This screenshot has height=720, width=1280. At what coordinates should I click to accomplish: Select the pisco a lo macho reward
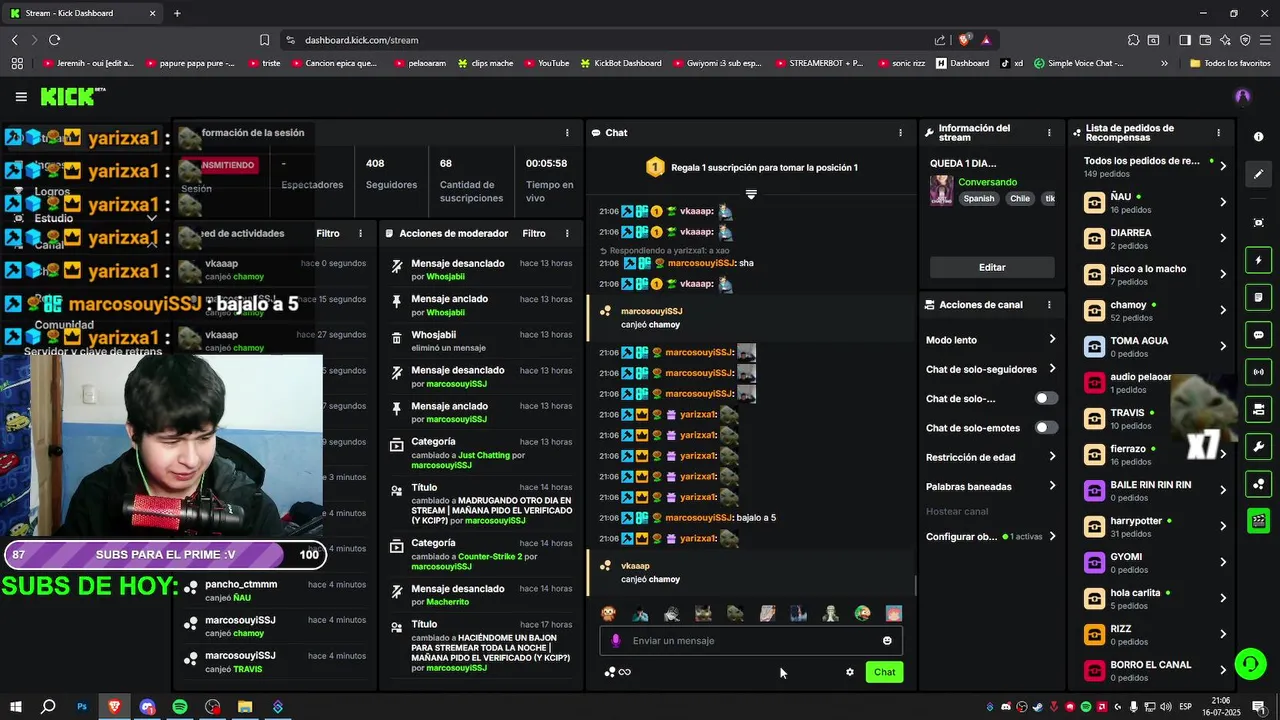tap(1156, 275)
